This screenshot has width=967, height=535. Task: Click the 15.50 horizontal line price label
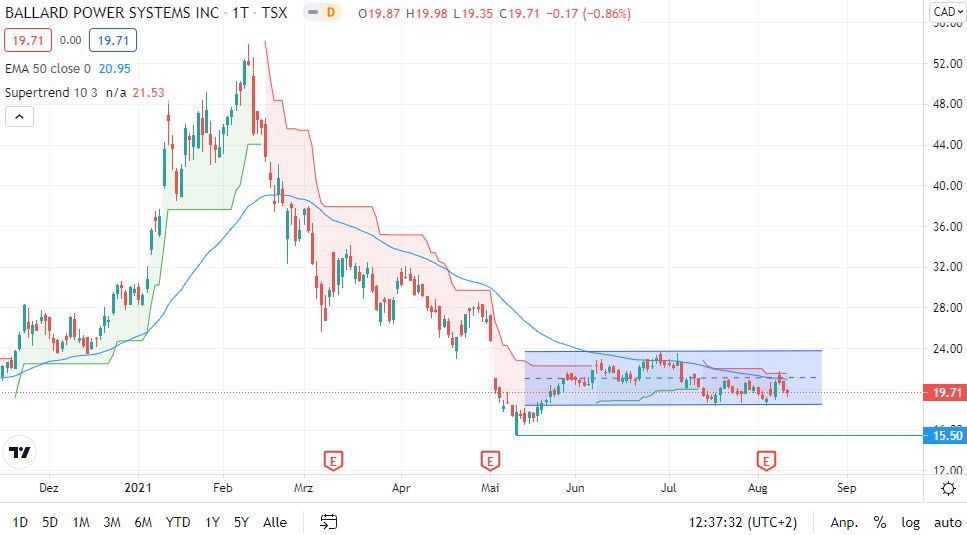tap(944, 435)
